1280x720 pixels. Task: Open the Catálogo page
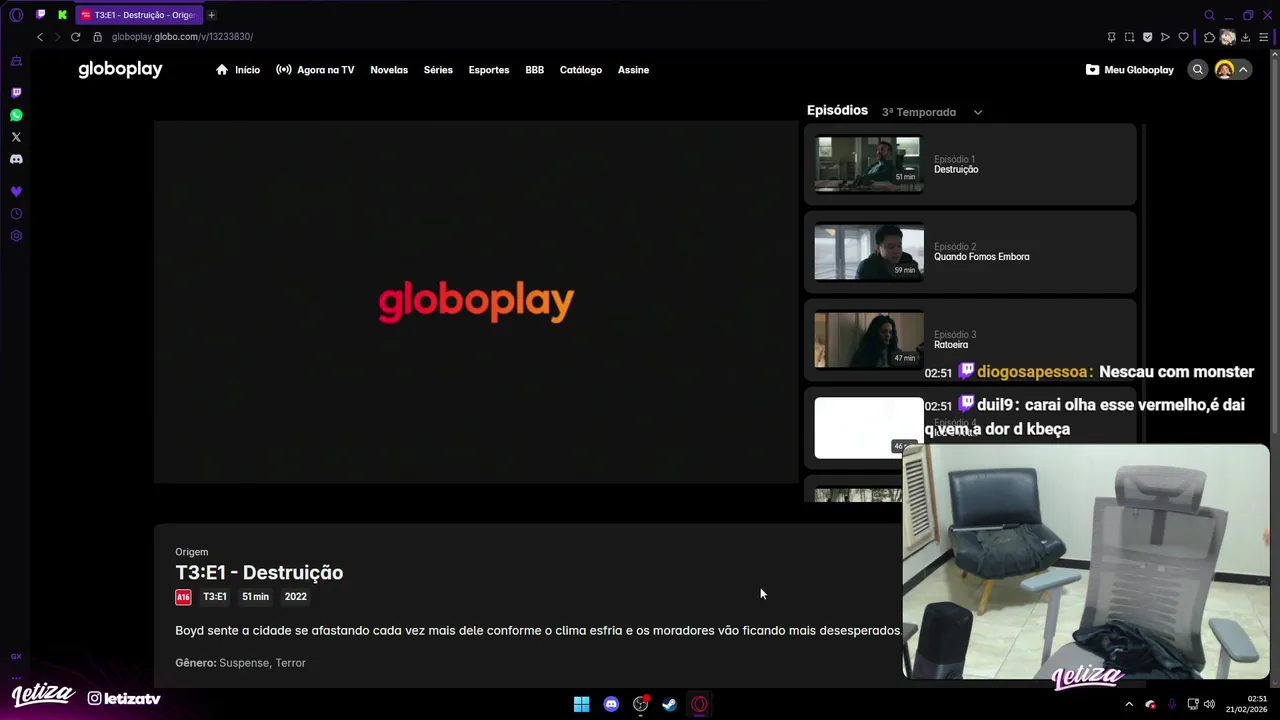[581, 70]
